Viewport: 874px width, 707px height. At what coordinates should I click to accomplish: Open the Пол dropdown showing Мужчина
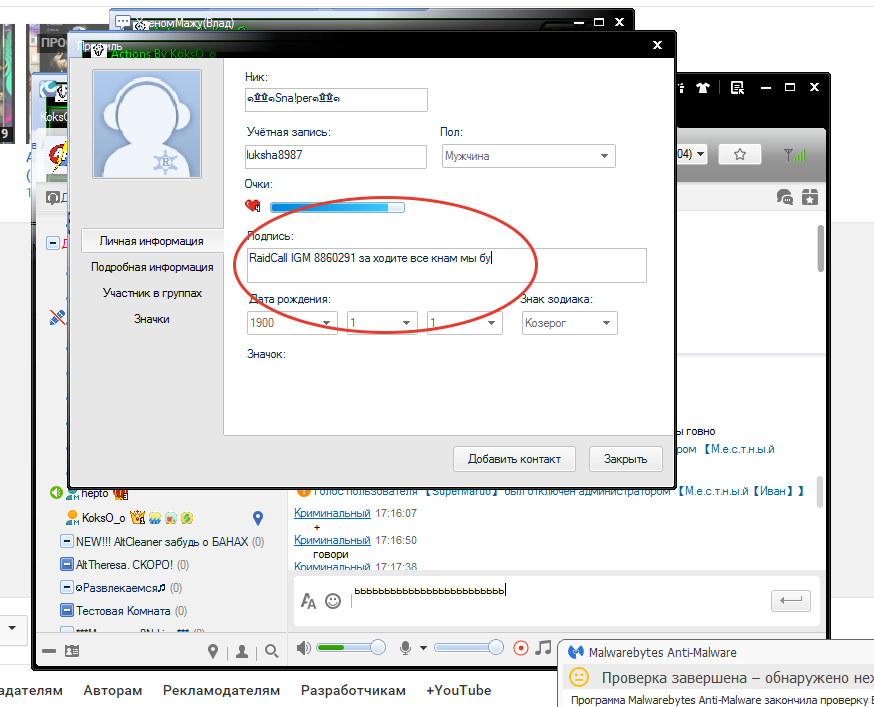pyautogui.click(x=528, y=156)
